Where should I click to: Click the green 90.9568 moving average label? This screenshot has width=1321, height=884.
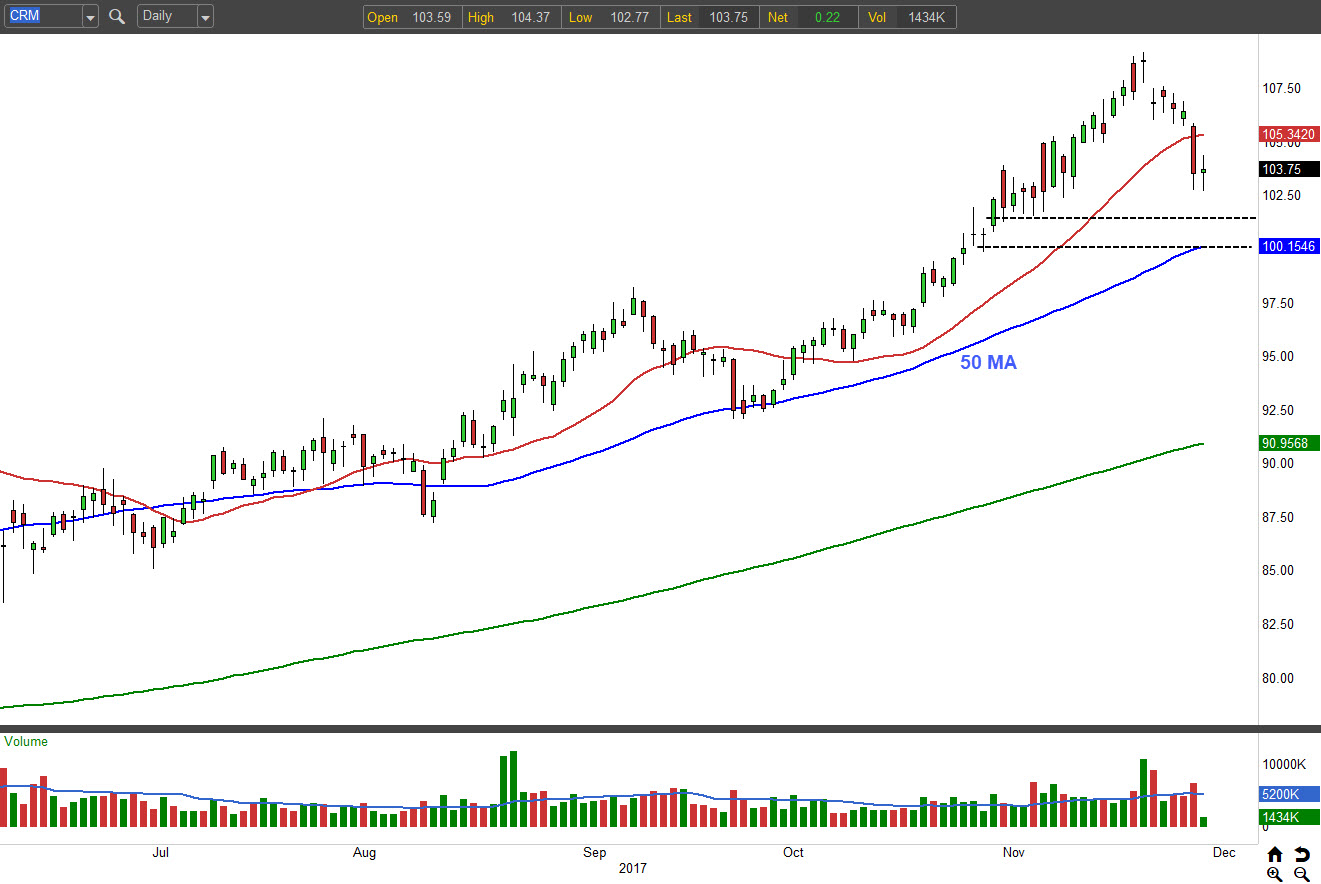coord(1290,443)
